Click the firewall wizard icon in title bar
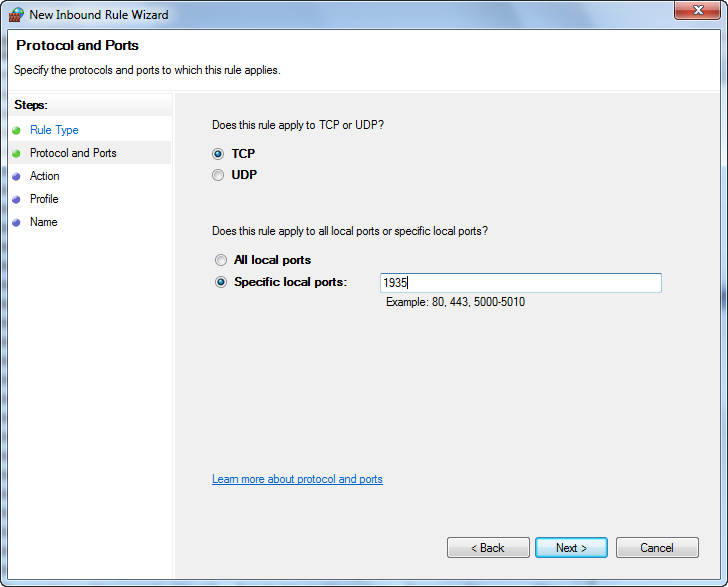 [16, 15]
